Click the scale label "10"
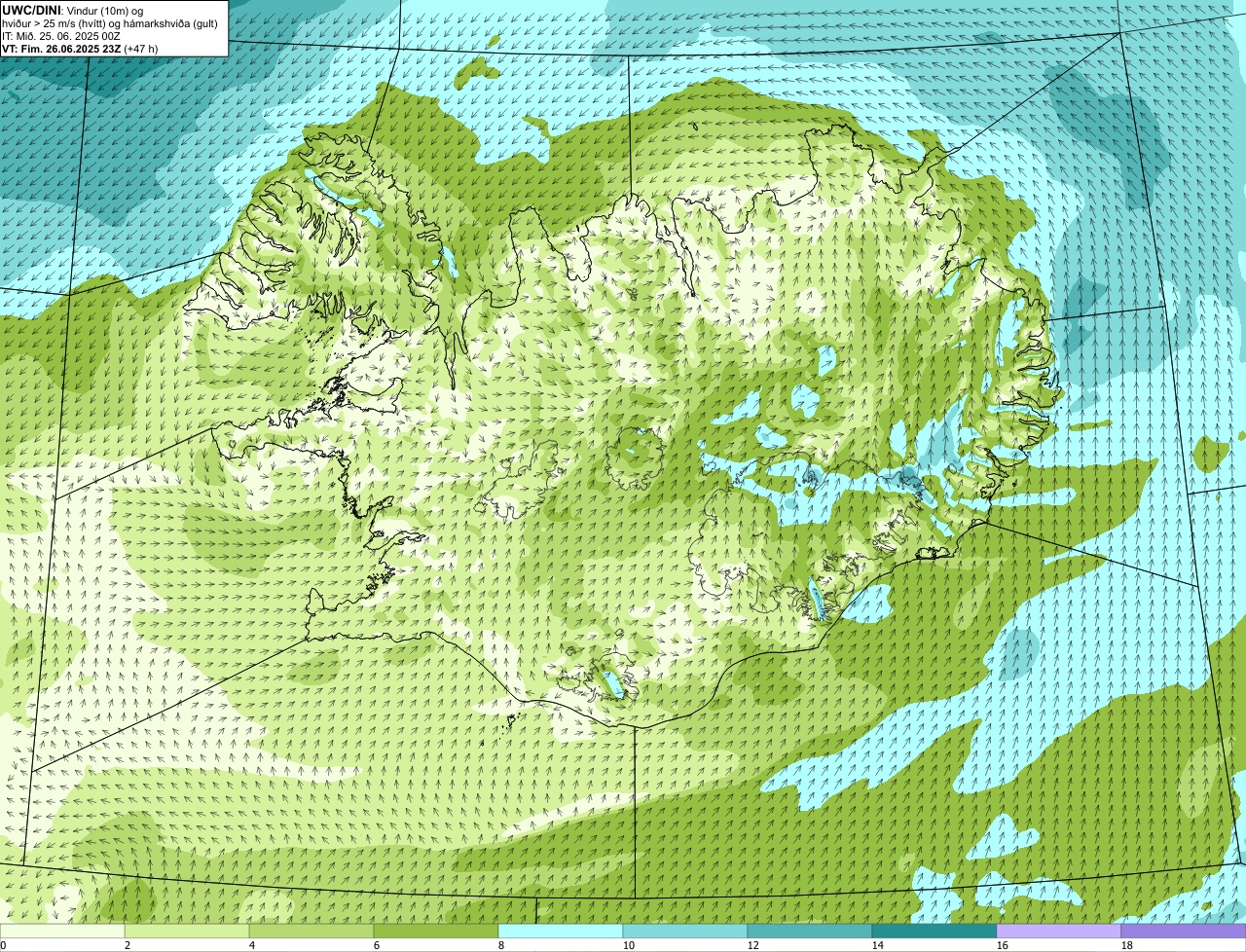Screen dimensions: 1246x952 pyautogui.click(x=629, y=945)
